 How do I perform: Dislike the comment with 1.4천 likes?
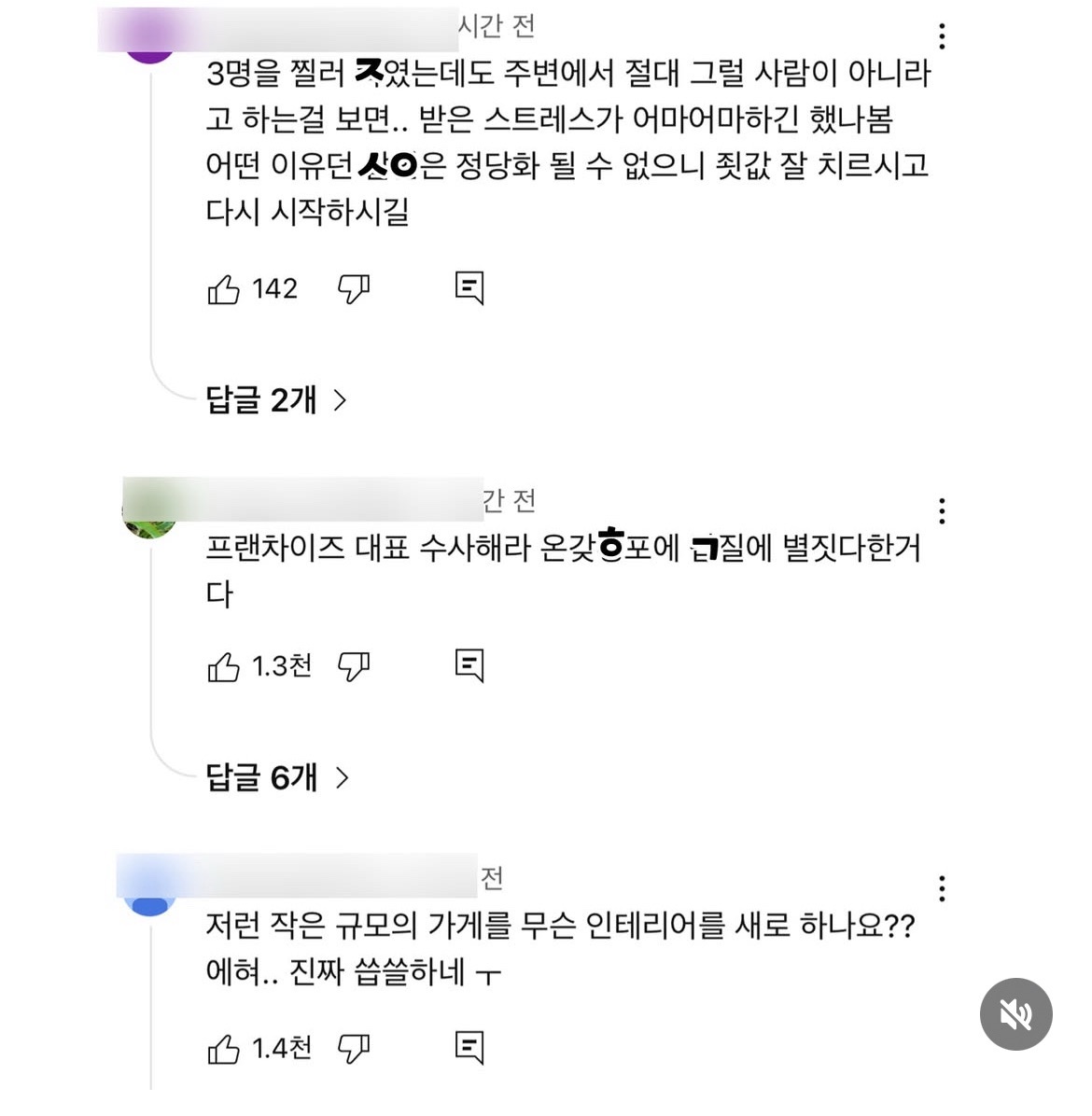click(x=353, y=1049)
